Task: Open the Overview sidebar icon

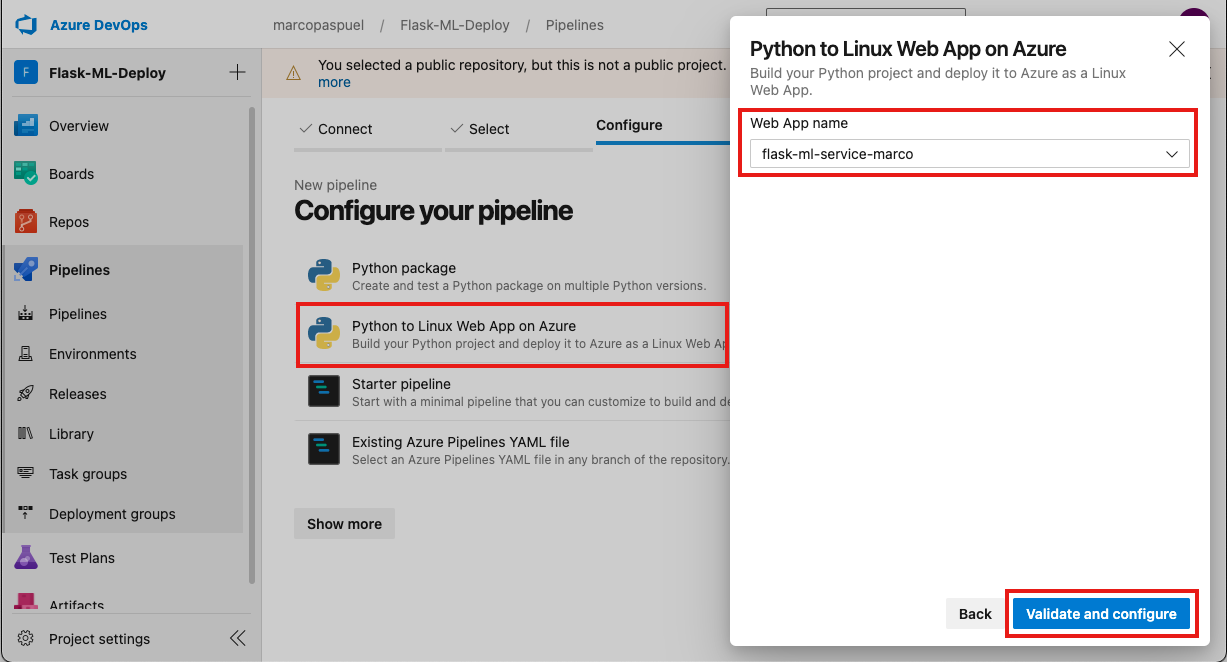Action: pos(26,126)
